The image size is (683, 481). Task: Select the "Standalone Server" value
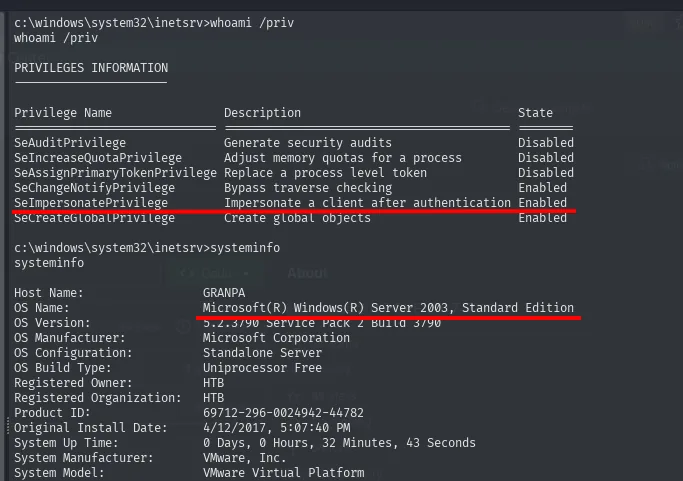point(262,353)
